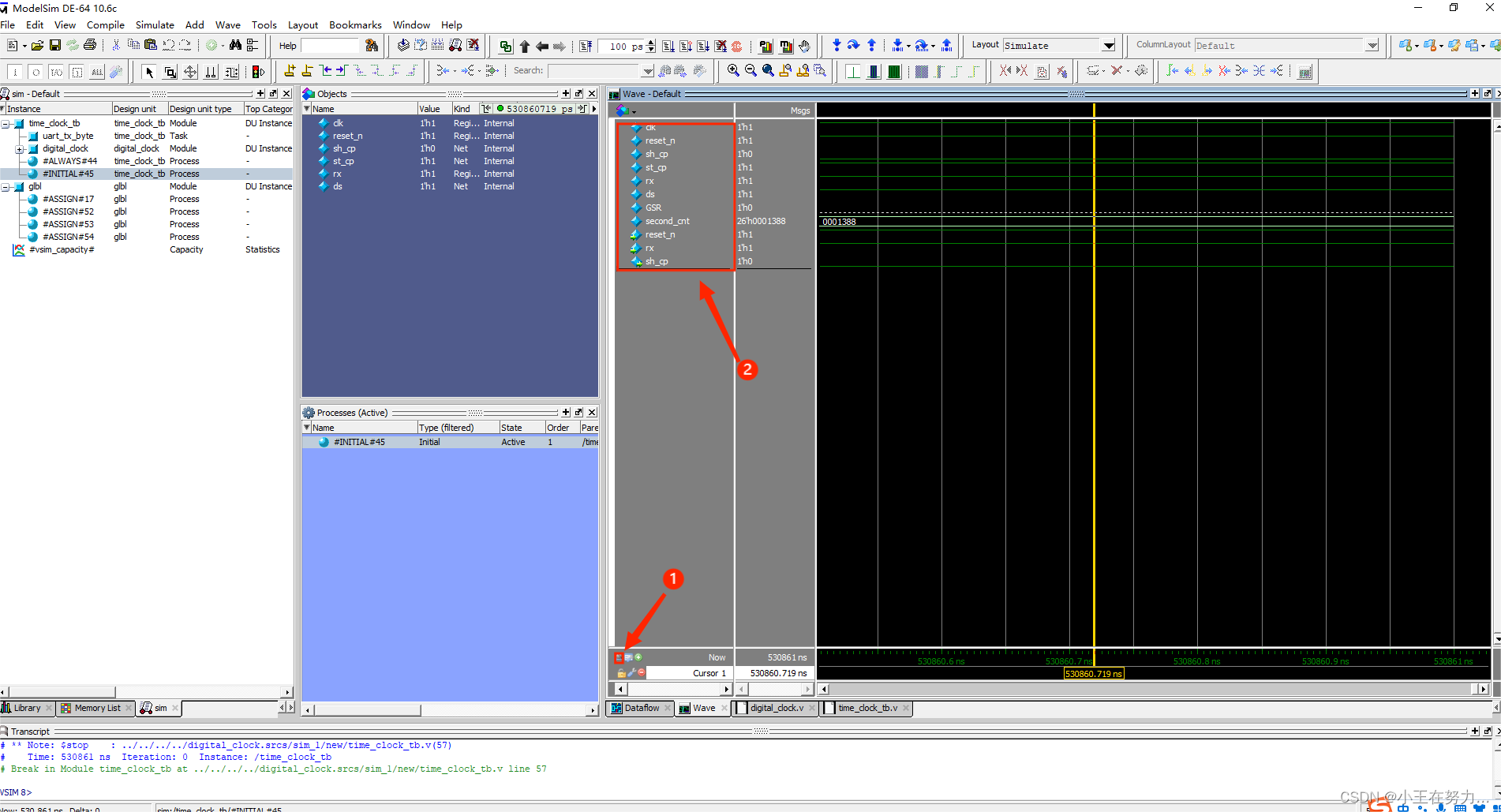This screenshot has height=812, width=1501.
Task: Click the Paste clipboard icon
Action: [x=151, y=46]
